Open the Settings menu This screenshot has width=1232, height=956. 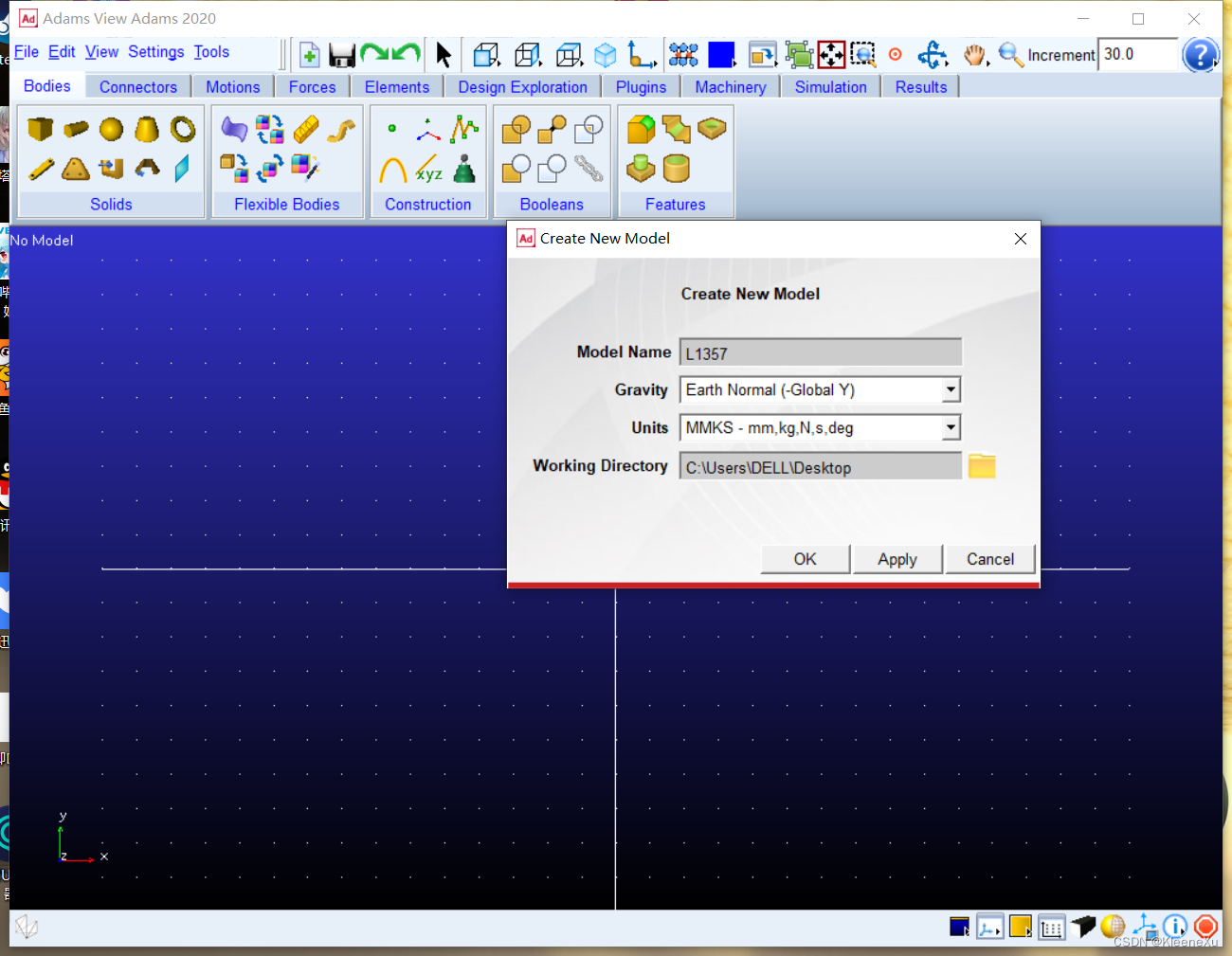(x=155, y=52)
